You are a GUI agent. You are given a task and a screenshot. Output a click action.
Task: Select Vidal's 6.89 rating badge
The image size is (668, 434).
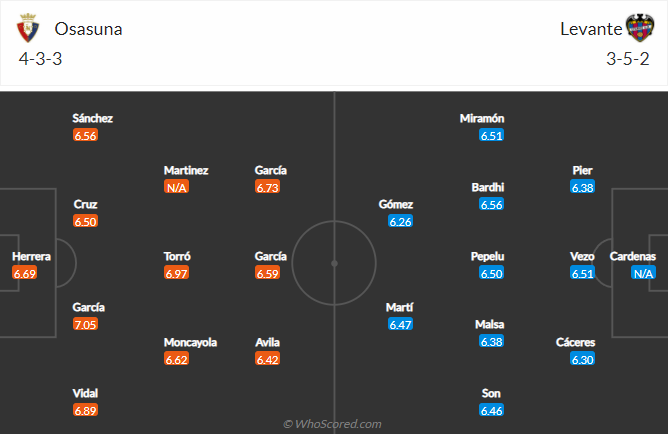86,410
